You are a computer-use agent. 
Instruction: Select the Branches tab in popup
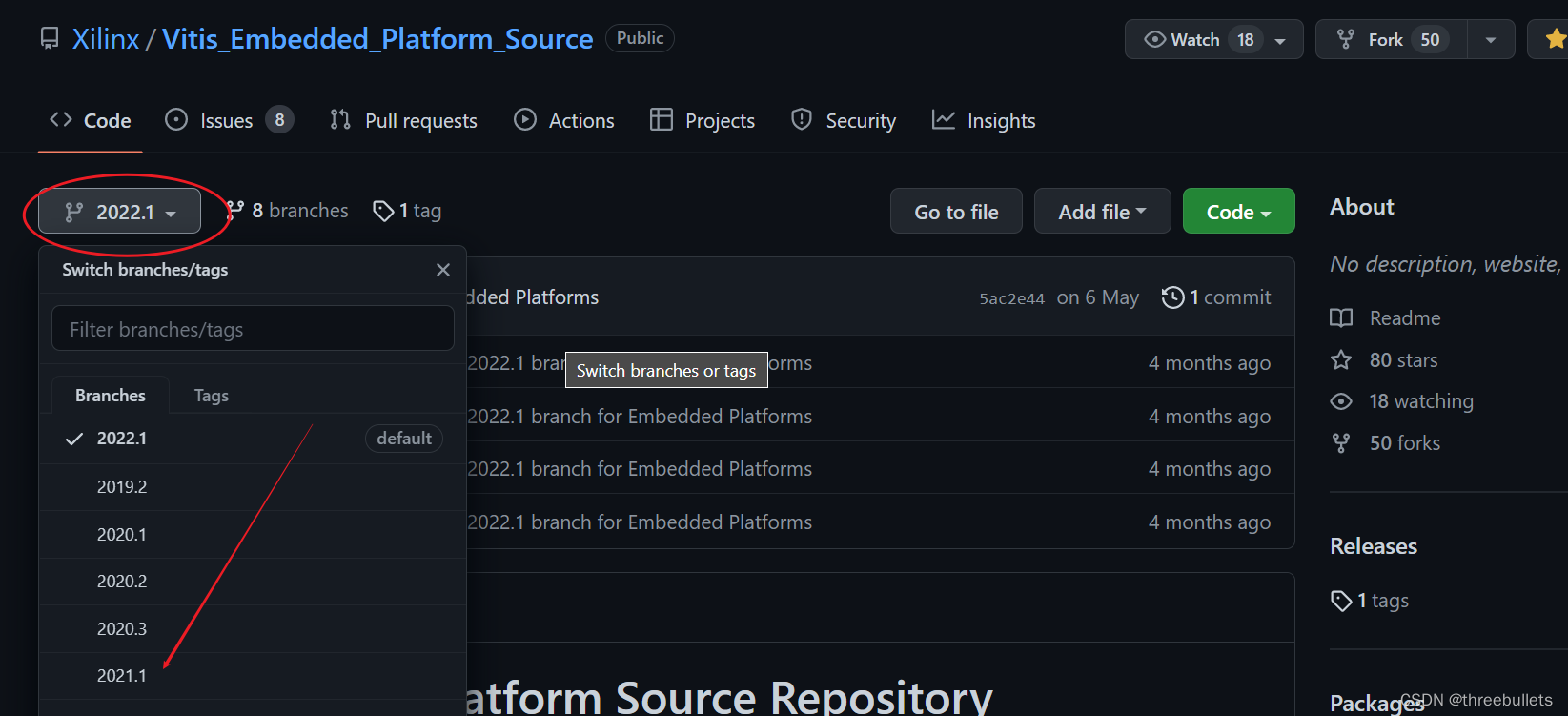click(111, 396)
